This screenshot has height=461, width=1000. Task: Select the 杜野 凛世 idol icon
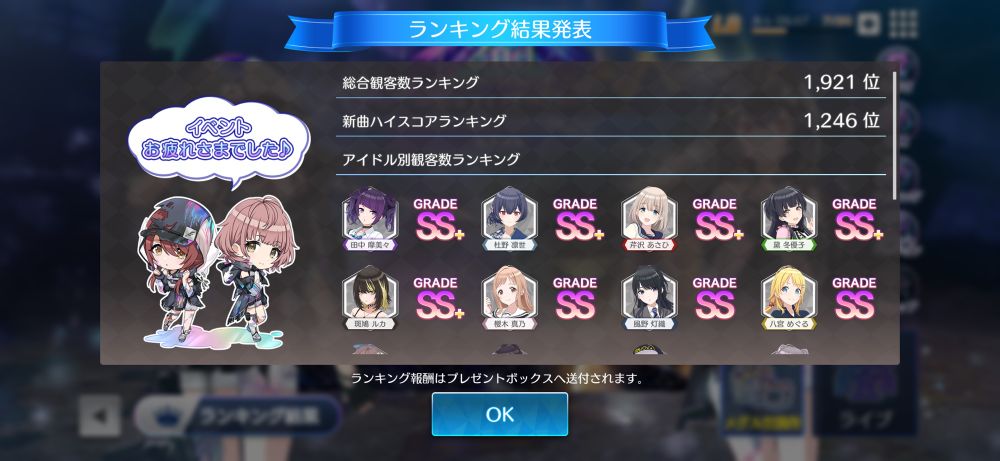click(x=510, y=219)
